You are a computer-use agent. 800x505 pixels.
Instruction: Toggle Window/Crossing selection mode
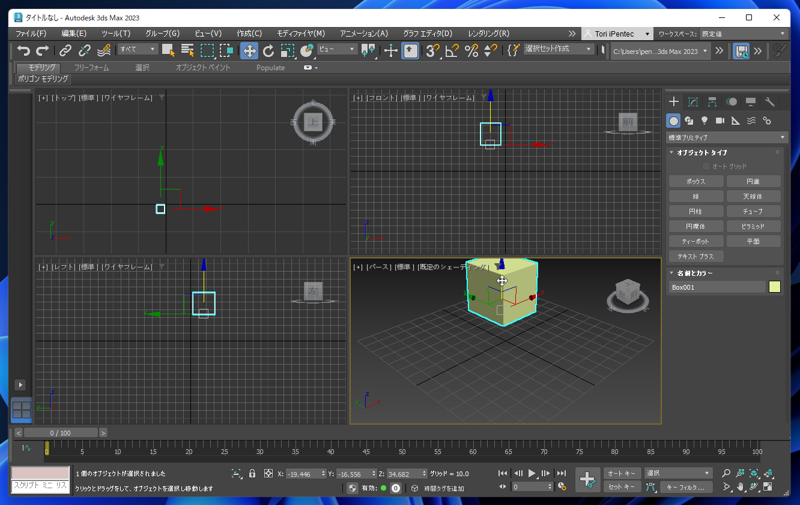227,50
